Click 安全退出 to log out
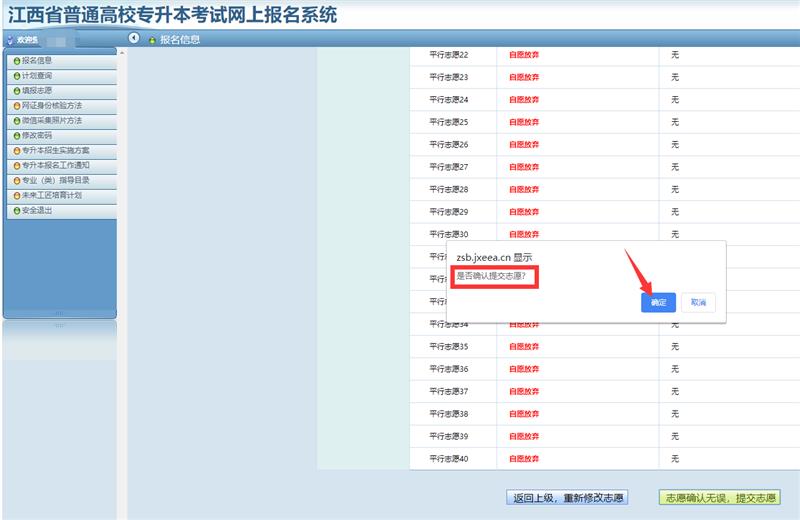The image size is (800, 520). (62, 210)
